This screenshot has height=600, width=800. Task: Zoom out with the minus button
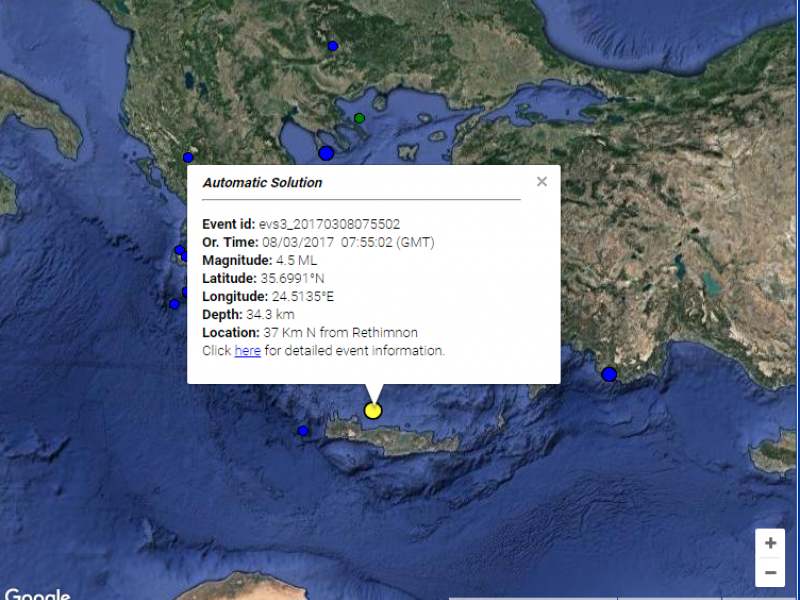[x=770, y=573]
